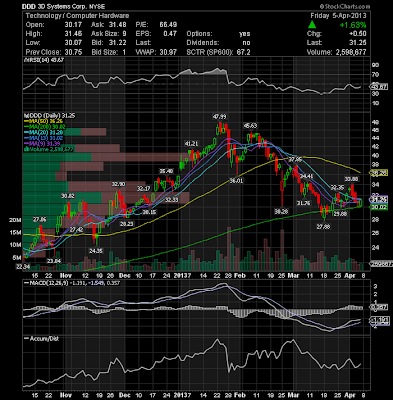The image size is (393, 400).
Task: Click the yellow MA(50) legend entry
Action: (44, 121)
